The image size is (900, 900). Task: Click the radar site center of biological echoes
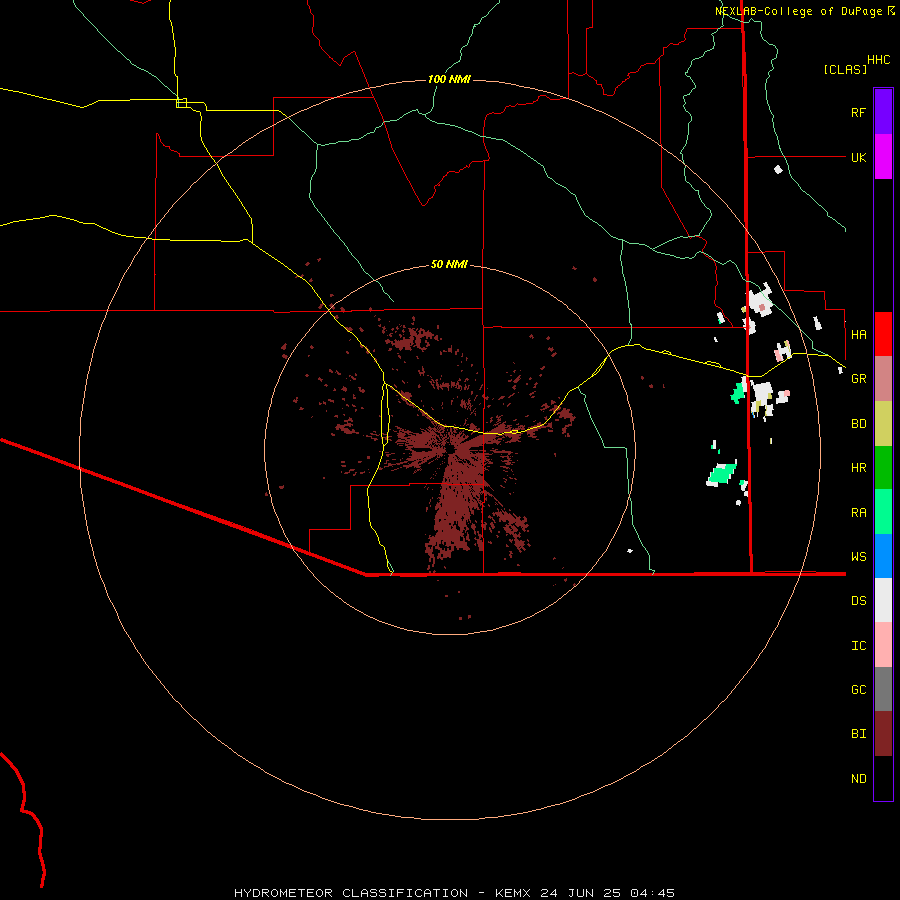(451, 449)
